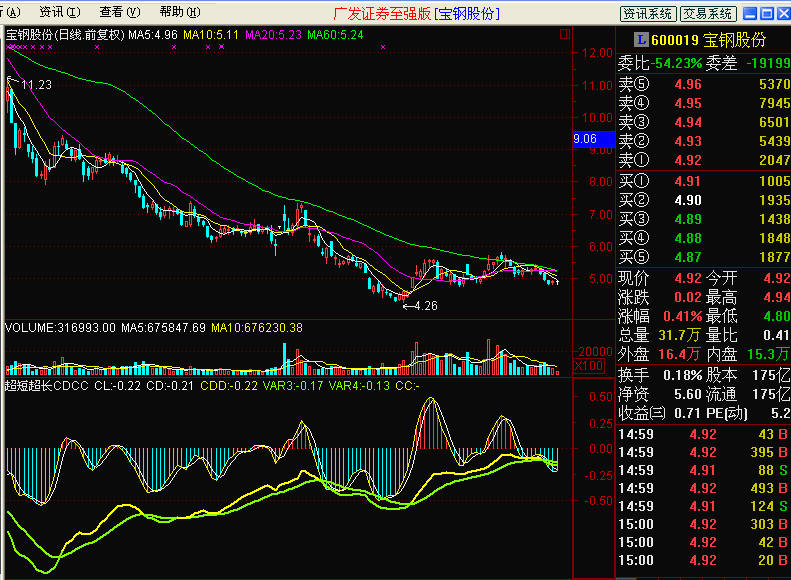
Task: Select the 买③ 4.89 order row
Action: (x=704, y=219)
